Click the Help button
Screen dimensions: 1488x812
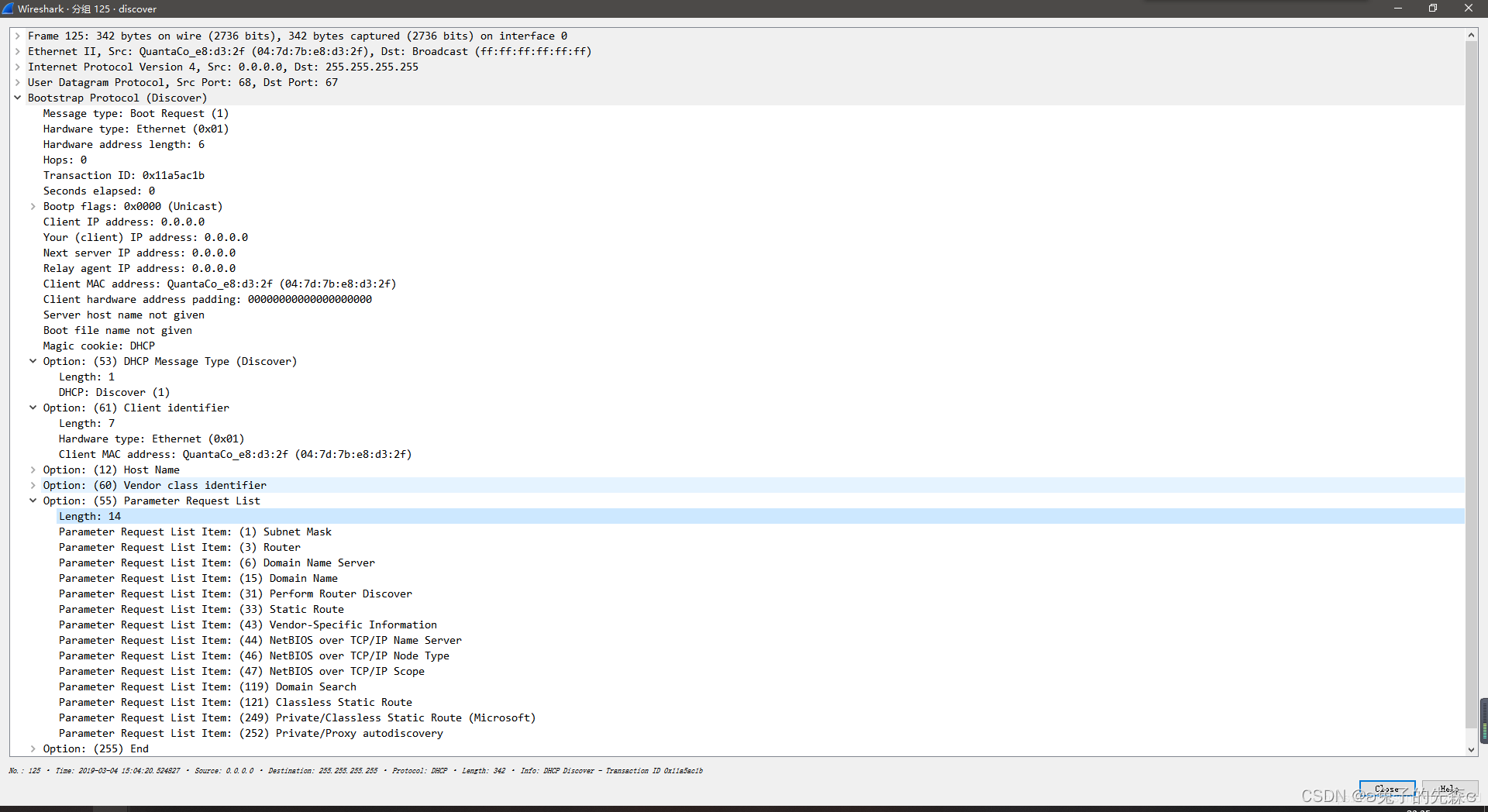[1449, 790]
